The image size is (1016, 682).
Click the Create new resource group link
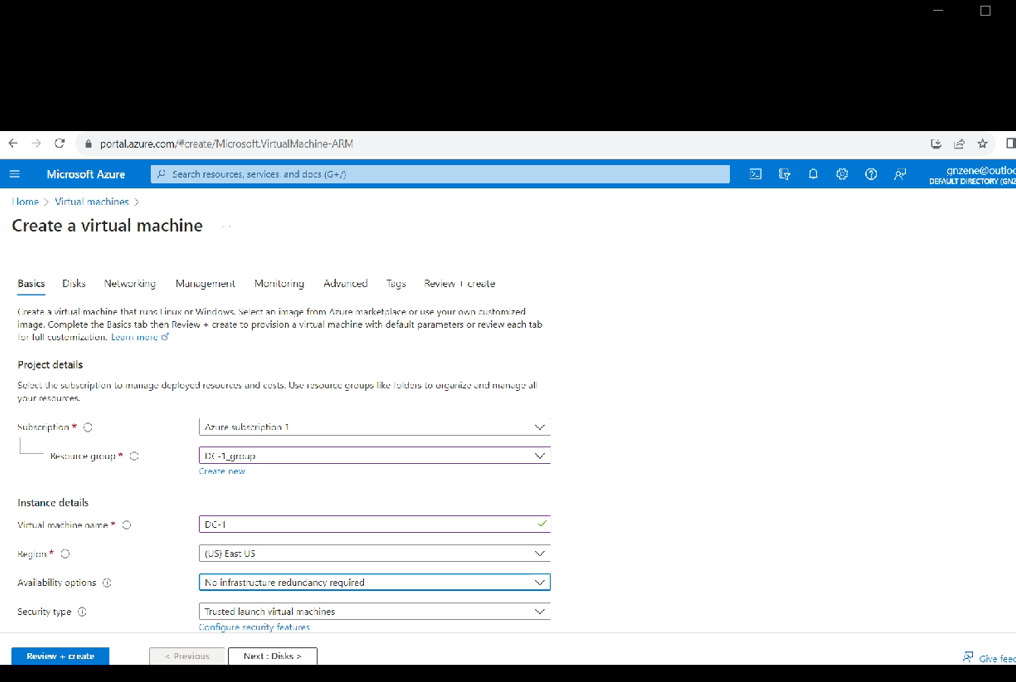[222, 470]
